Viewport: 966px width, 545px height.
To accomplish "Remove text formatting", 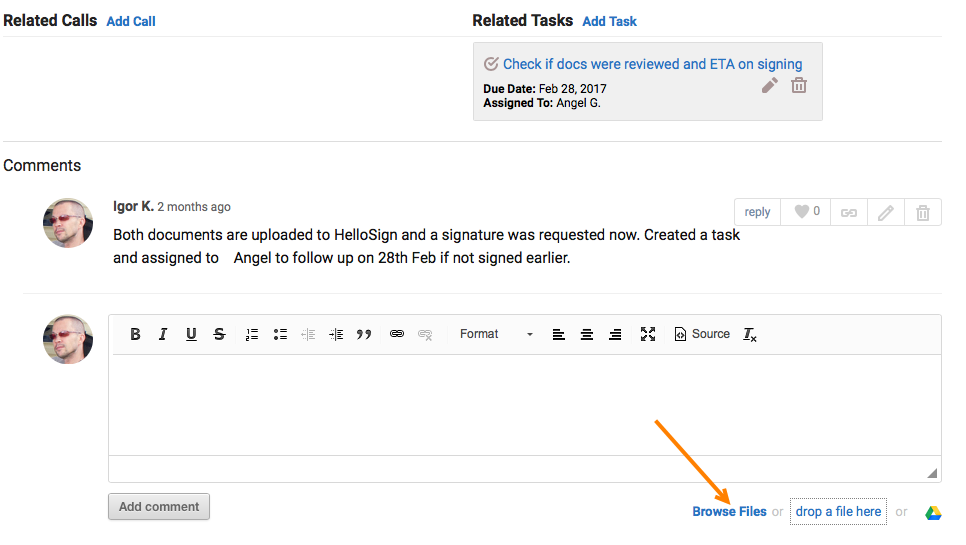I will click(750, 334).
